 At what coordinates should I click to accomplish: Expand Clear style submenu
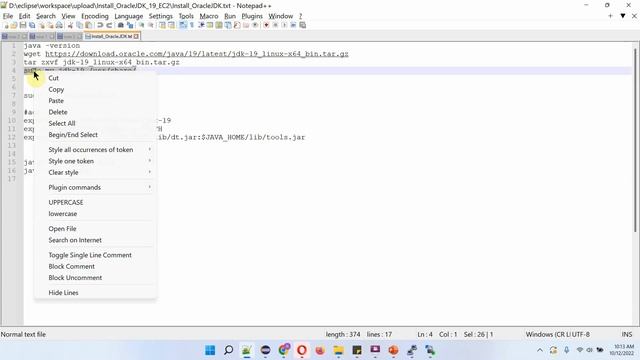point(95,173)
